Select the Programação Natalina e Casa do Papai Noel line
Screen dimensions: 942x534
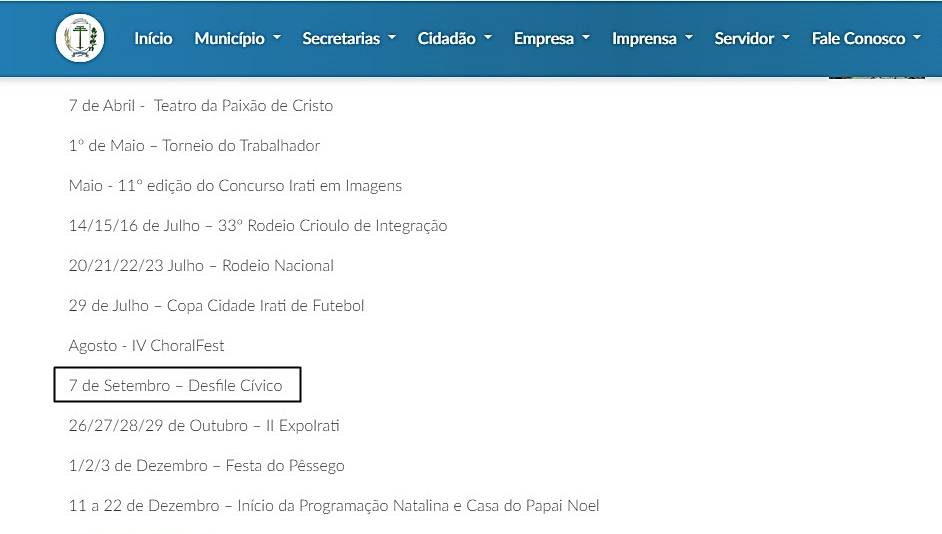click(333, 506)
